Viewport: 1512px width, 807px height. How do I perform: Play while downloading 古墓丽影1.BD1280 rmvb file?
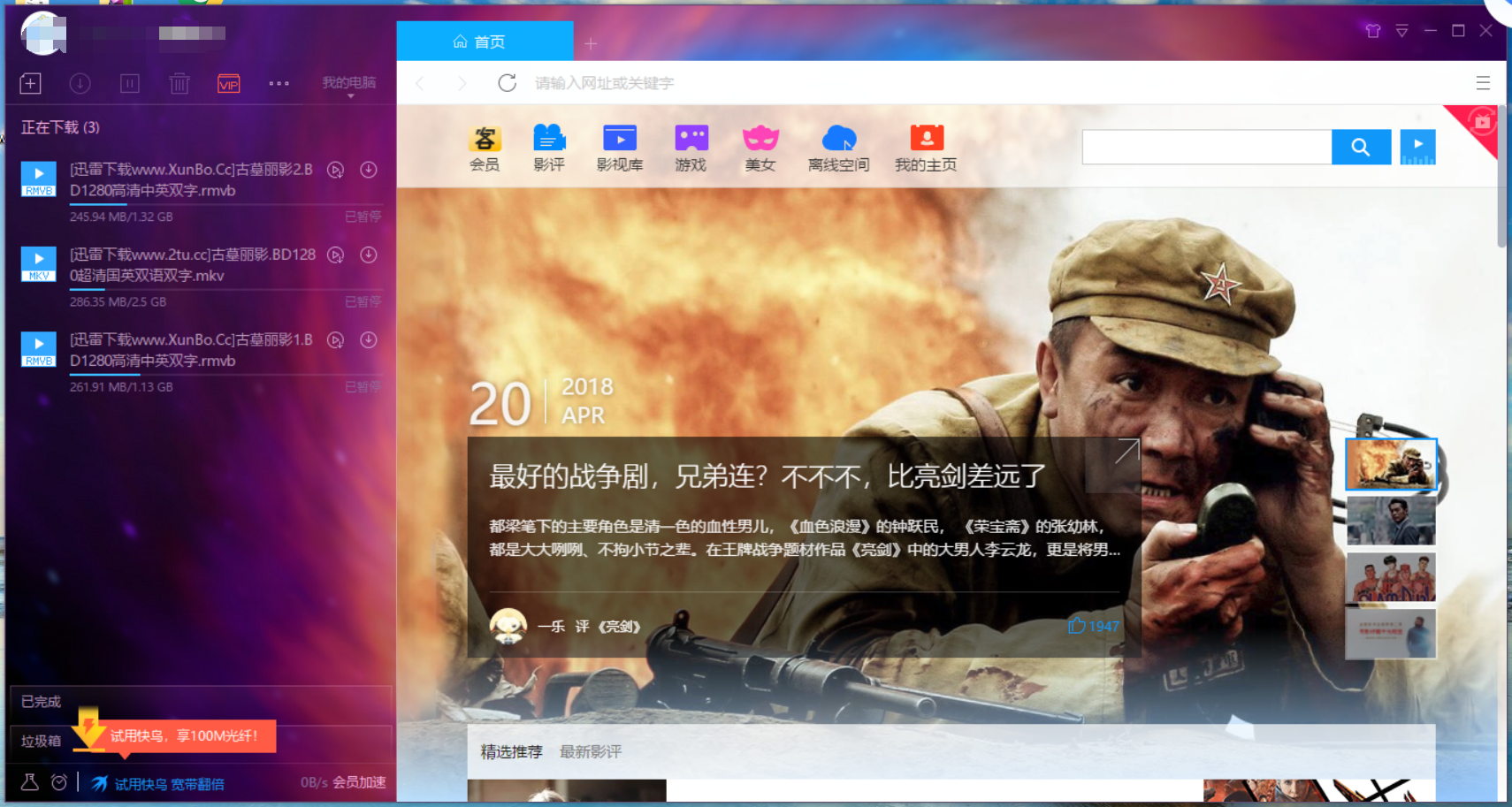[x=335, y=340]
